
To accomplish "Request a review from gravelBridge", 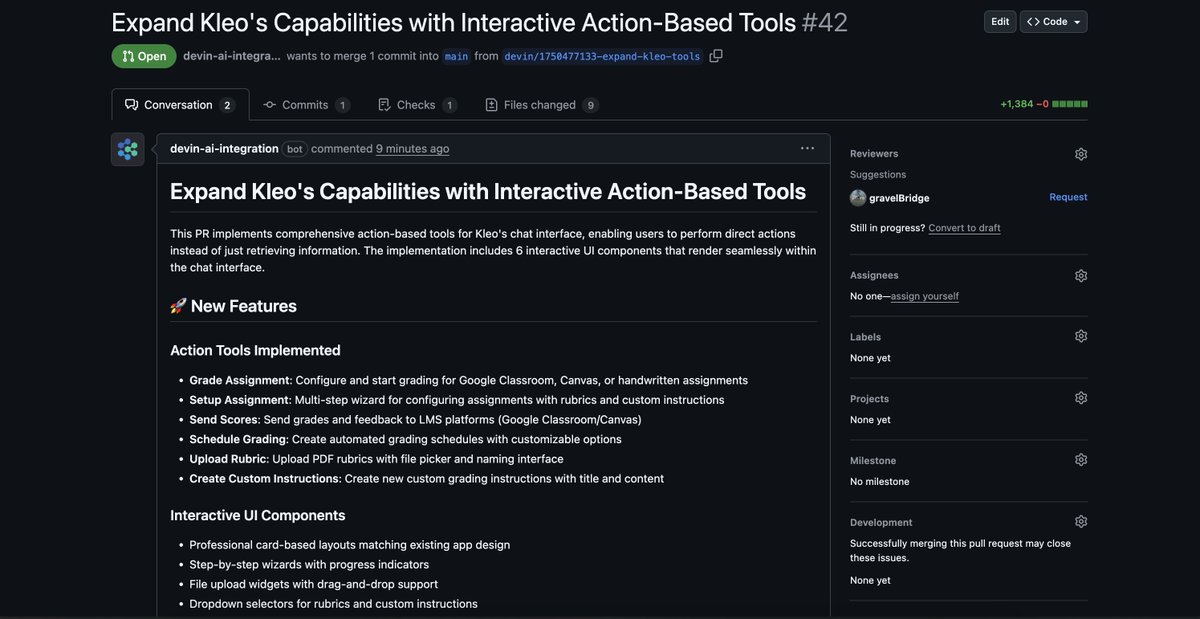I will (1068, 197).
